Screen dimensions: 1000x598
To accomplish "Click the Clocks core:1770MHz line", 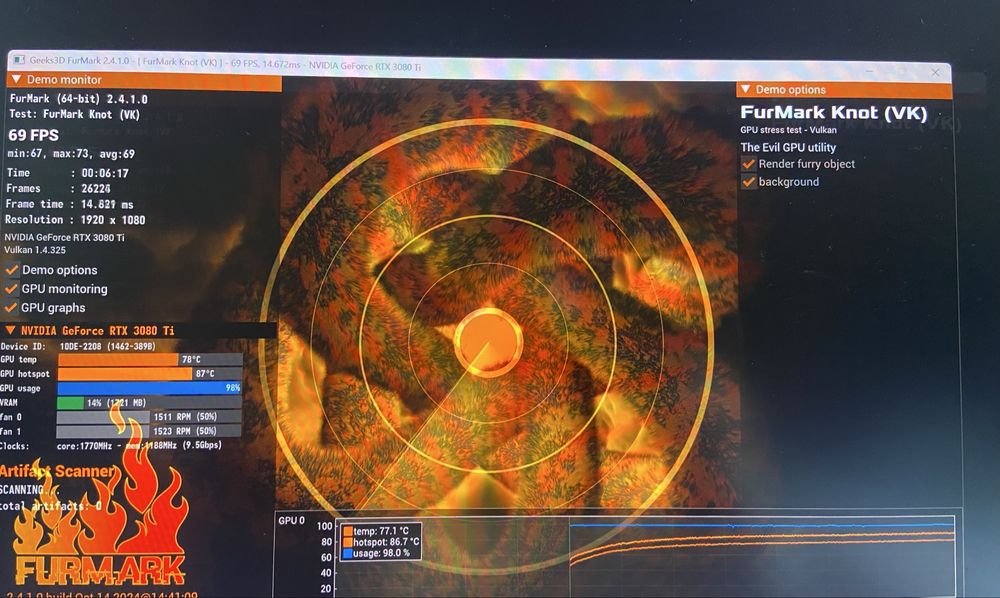I will tap(111, 446).
